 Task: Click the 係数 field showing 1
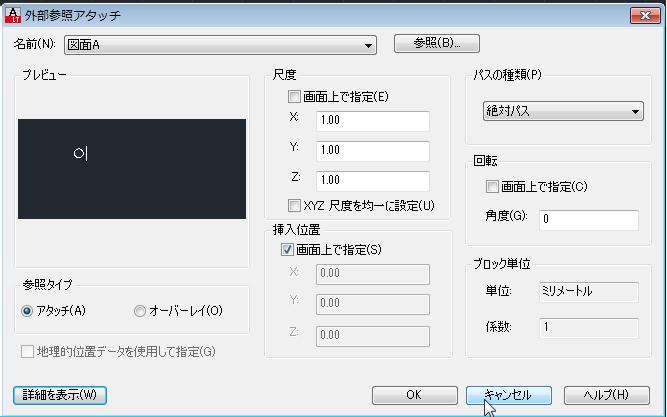click(589, 328)
